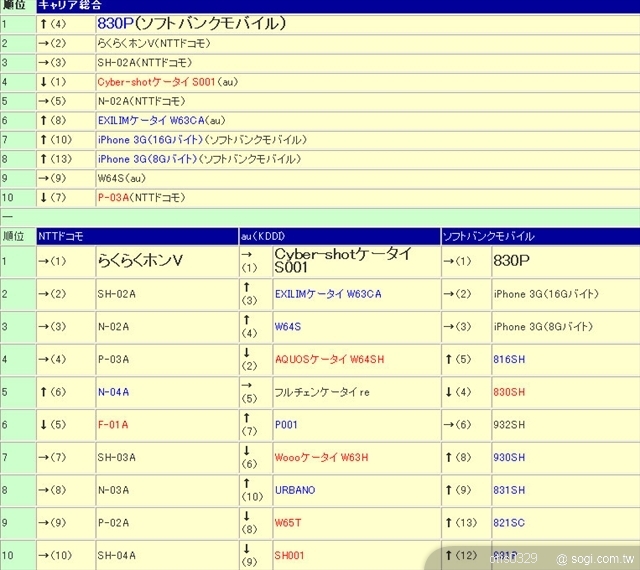This screenshot has height=570, width=640.
Task: Open blue 816SH entry
Action: [x=509, y=359]
